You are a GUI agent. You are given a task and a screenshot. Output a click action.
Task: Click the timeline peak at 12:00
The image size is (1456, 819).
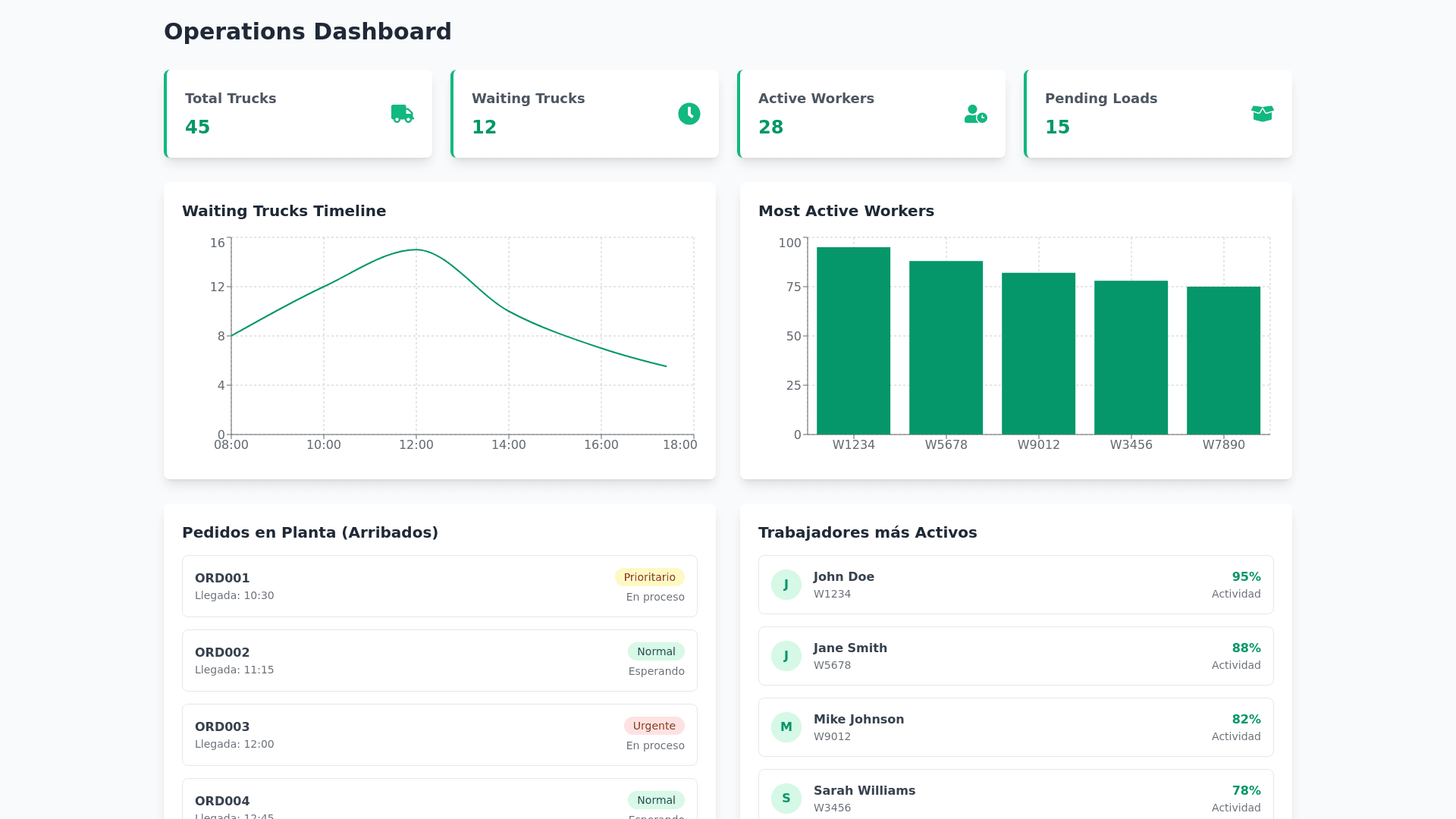click(416, 250)
